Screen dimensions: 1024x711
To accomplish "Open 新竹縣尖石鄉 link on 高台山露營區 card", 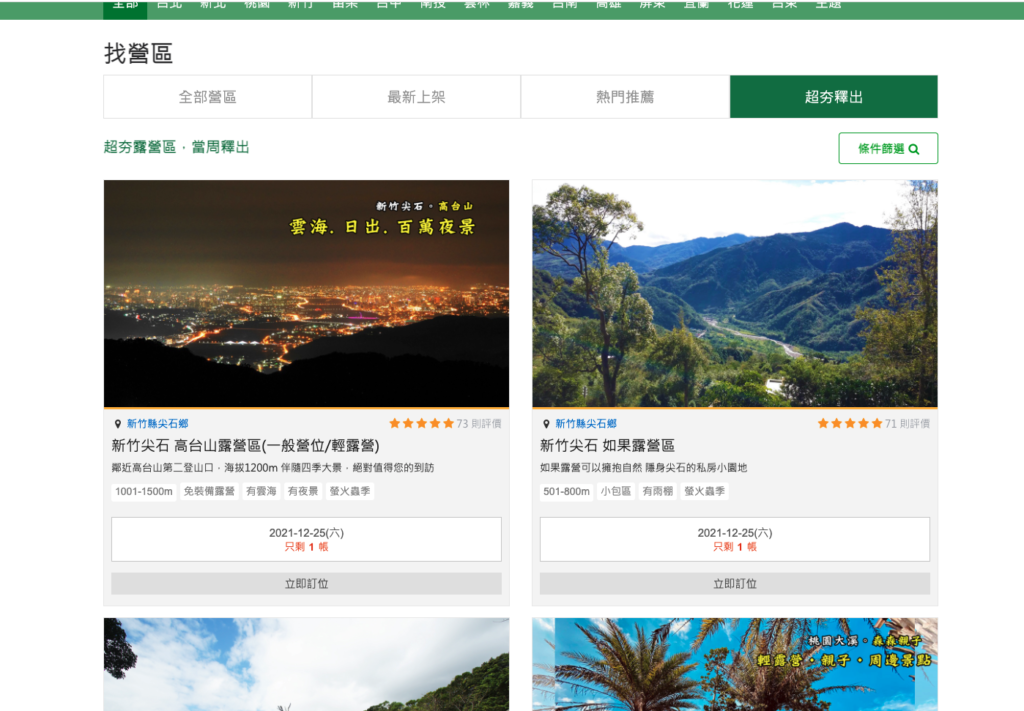I will (x=157, y=424).
